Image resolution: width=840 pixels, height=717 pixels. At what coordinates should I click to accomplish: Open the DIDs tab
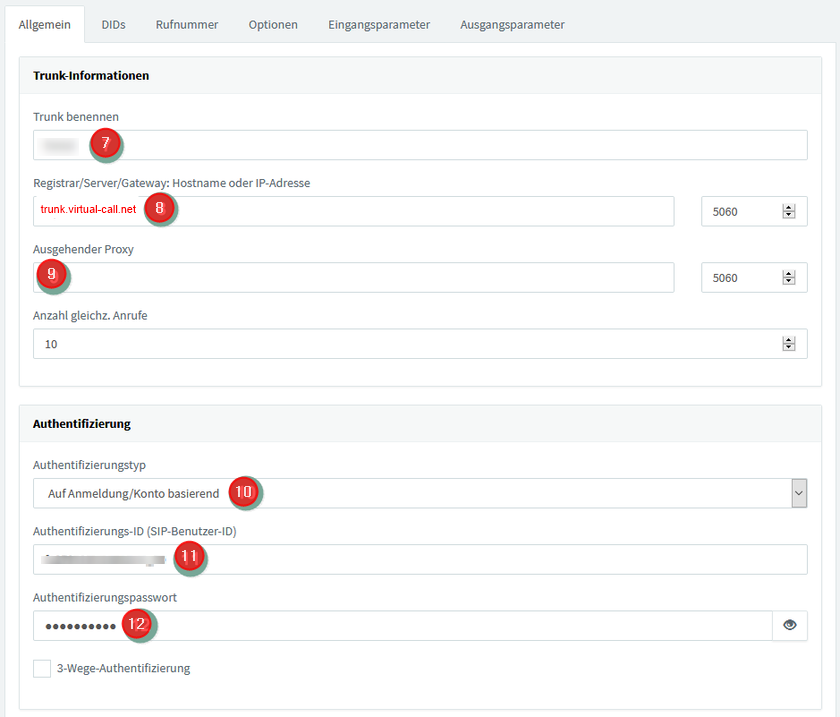pyautogui.click(x=113, y=25)
